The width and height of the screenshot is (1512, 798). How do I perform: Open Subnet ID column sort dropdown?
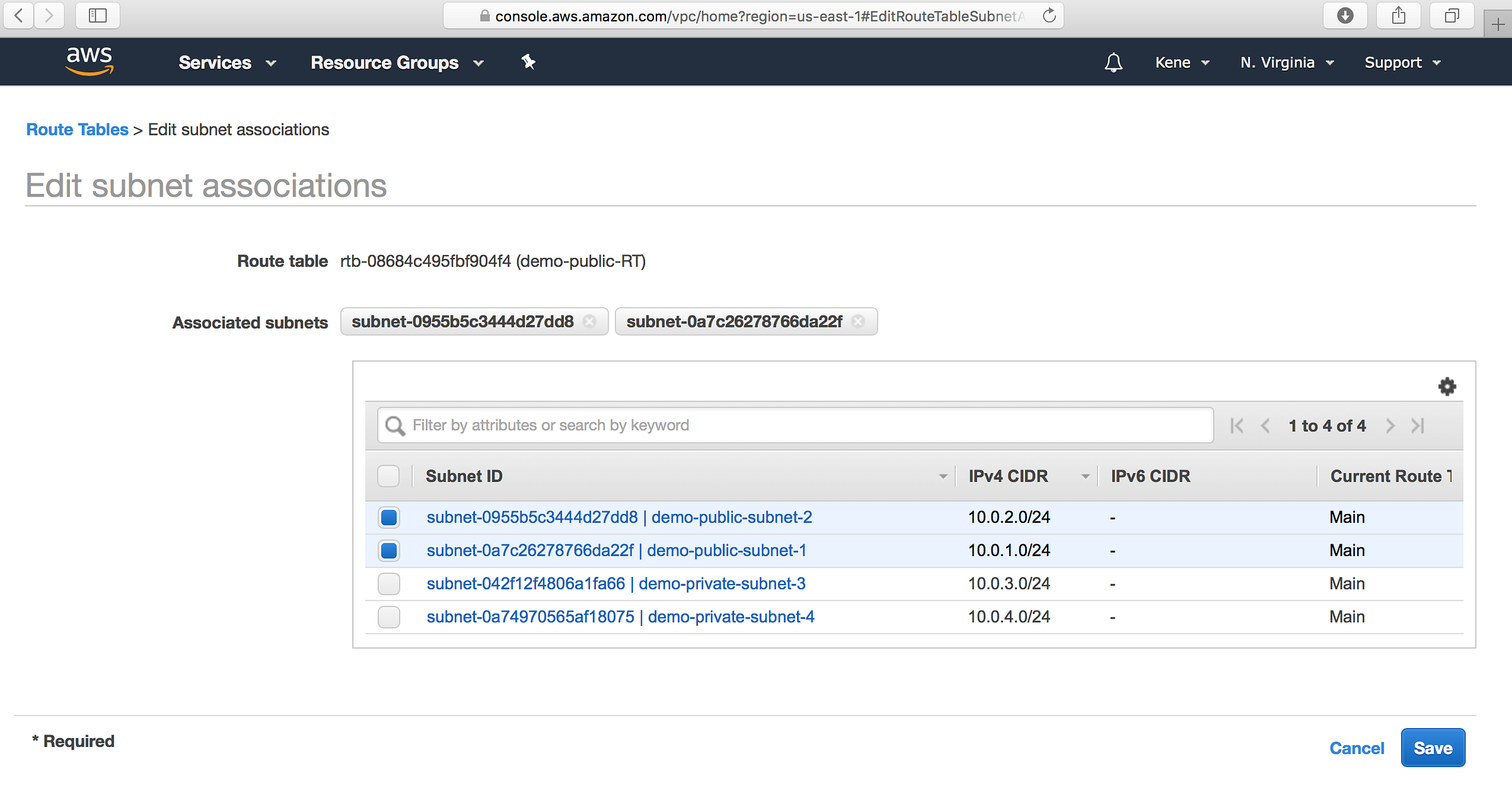point(942,477)
